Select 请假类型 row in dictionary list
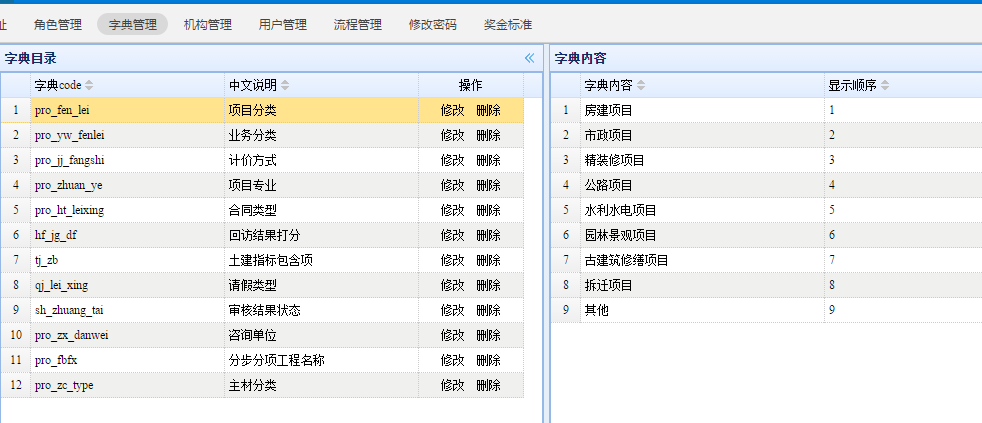The height and width of the screenshot is (423, 982). (x=252, y=285)
